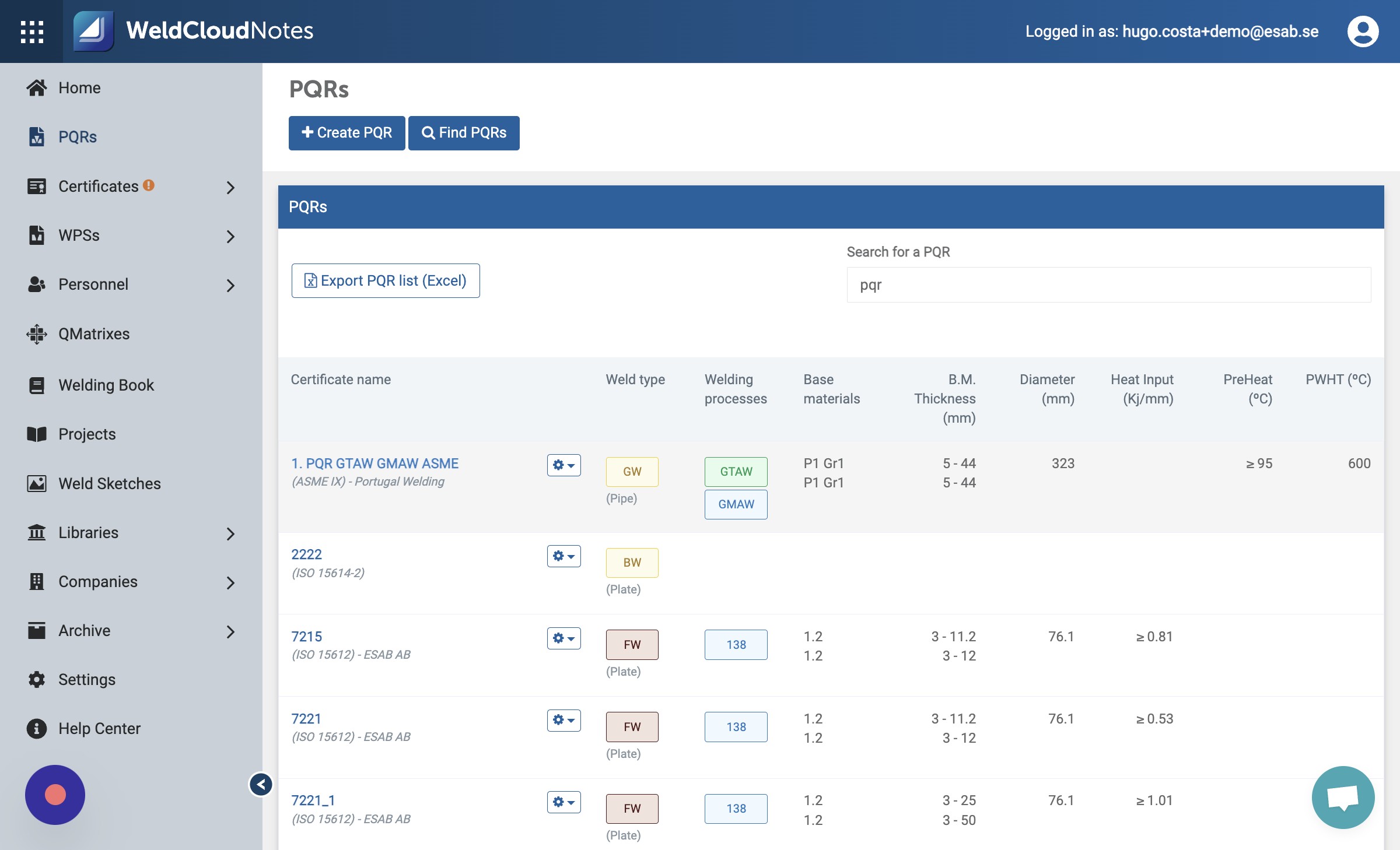
Task: Click the Libraries building icon
Action: [x=37, y=532]
